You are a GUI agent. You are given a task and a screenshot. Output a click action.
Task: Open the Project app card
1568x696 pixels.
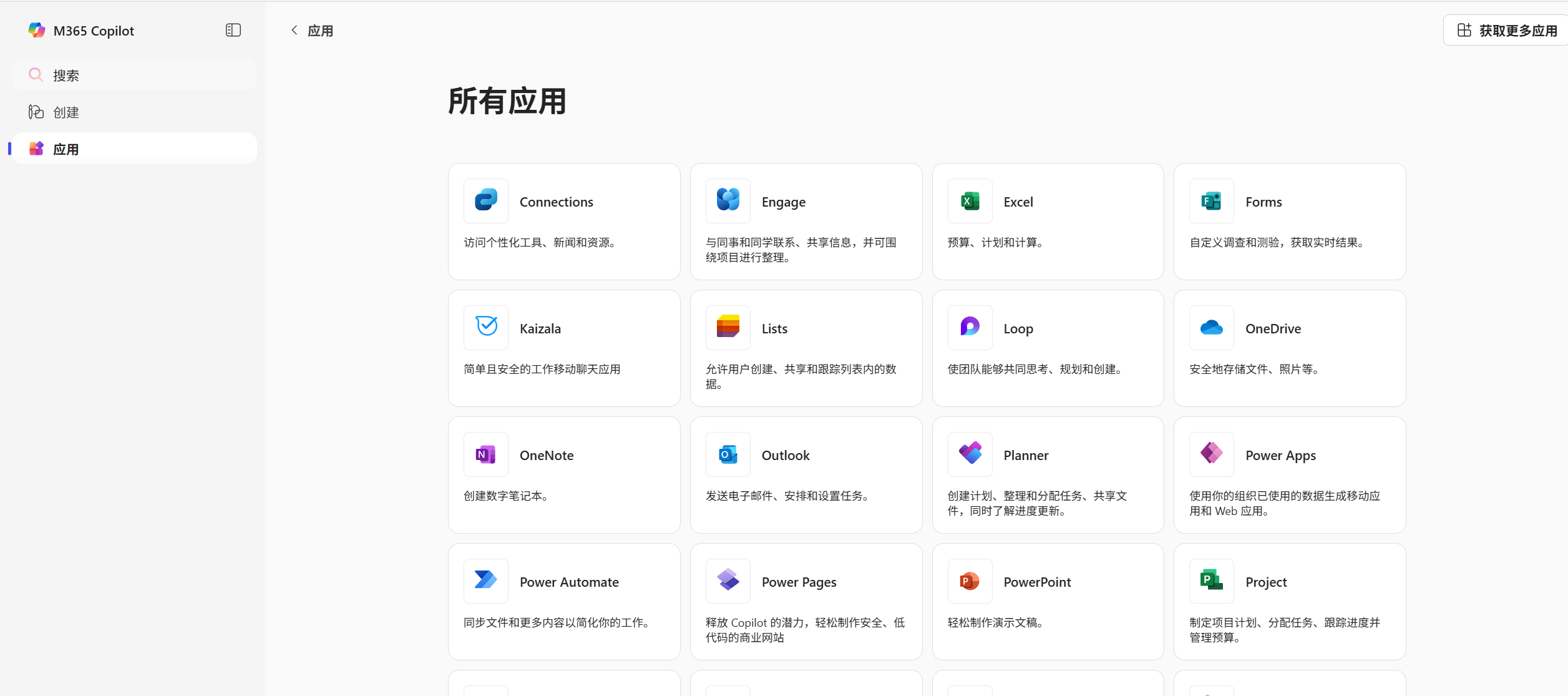tap(1289, 601)
